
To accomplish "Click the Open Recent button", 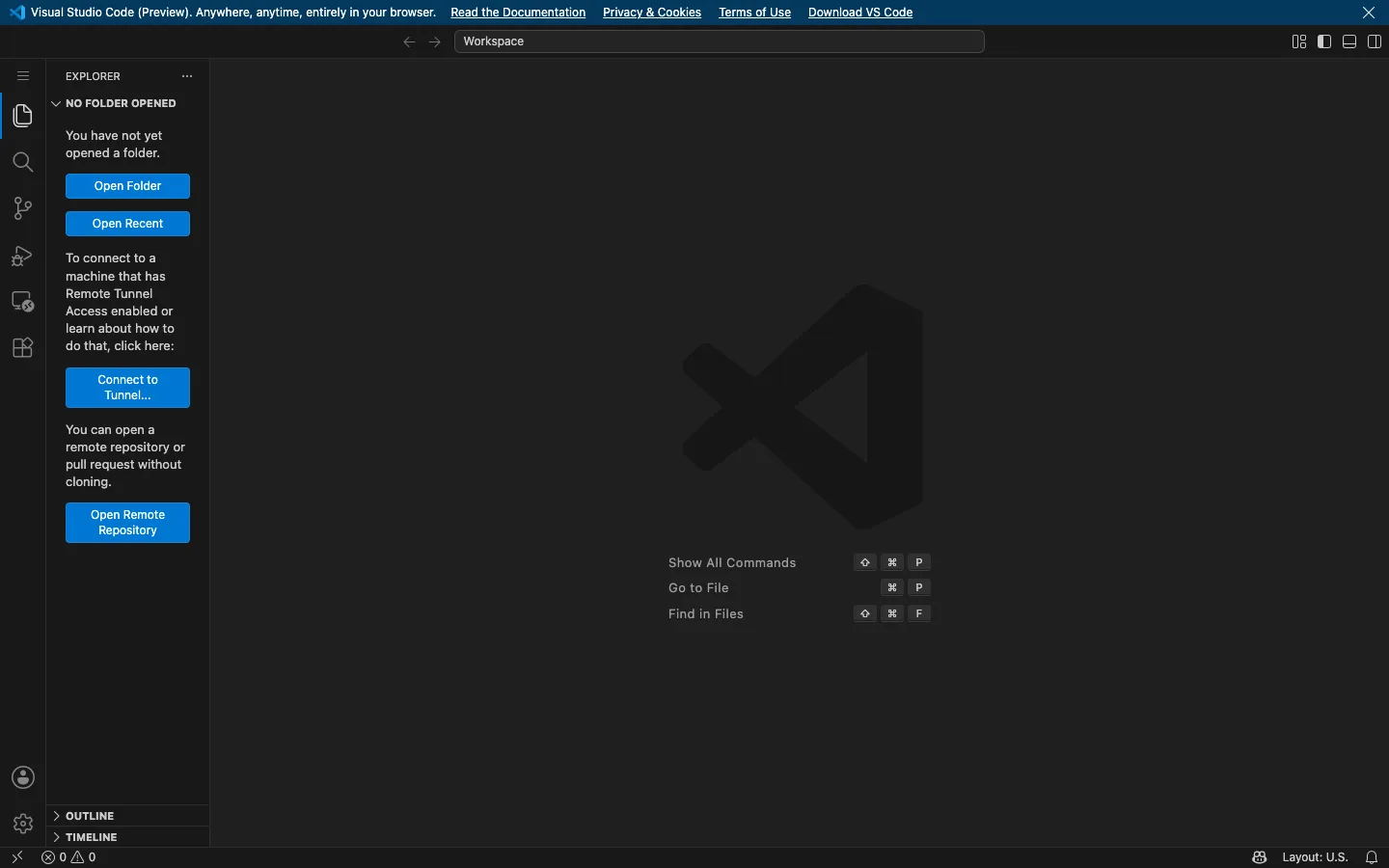I will [x=128, y=224].
